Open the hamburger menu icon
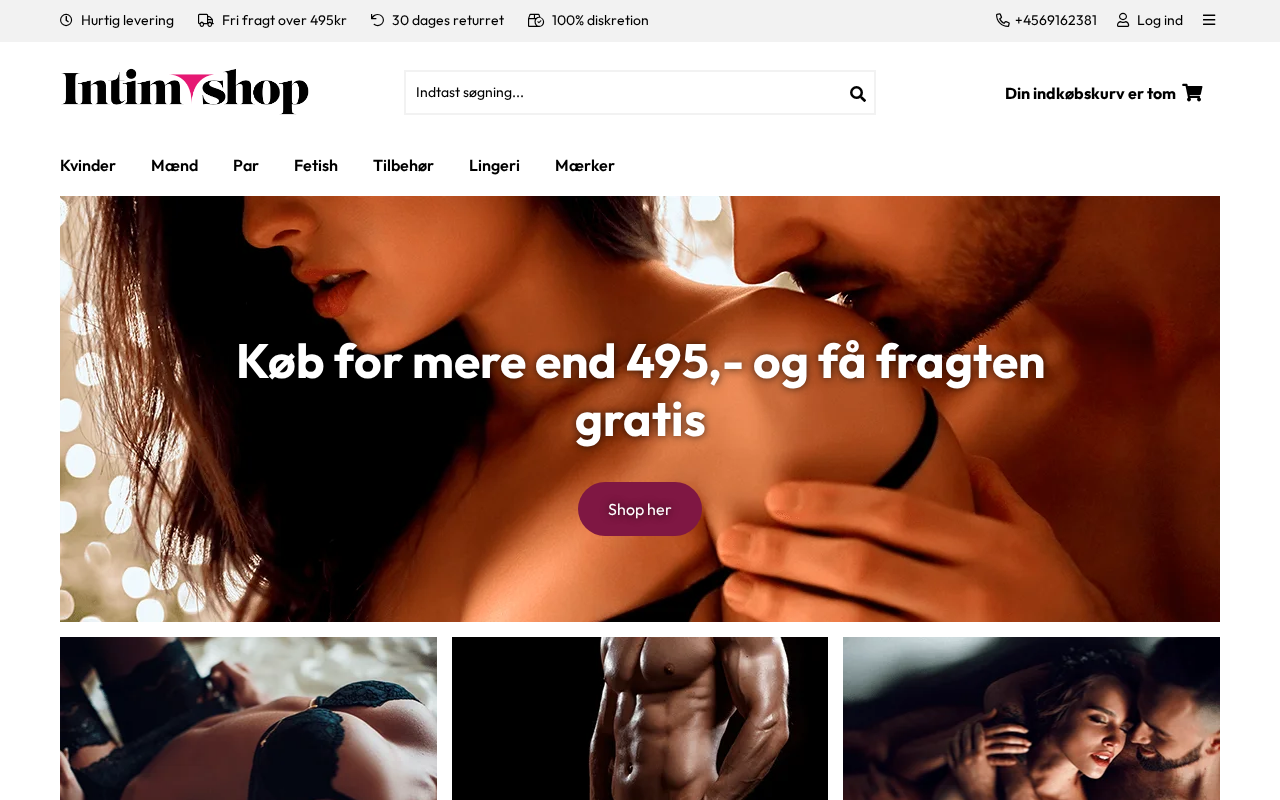The image size is (1280, 800). [1209, 20]
